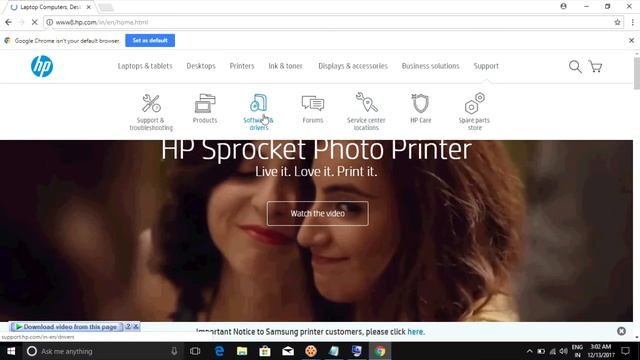Viewport: 640px width, 360px height.
Task: Open the Desktops menu
Action: [201, 66]
